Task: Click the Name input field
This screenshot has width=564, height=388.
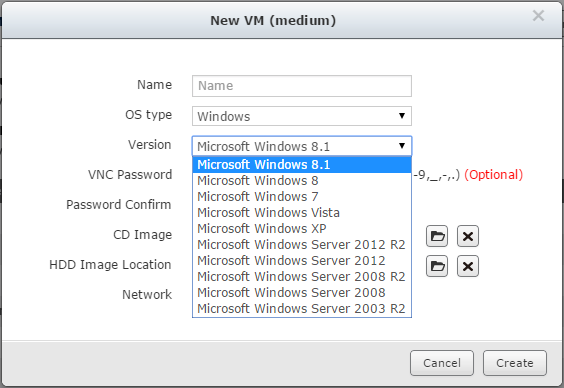Action: click(302, 86)
